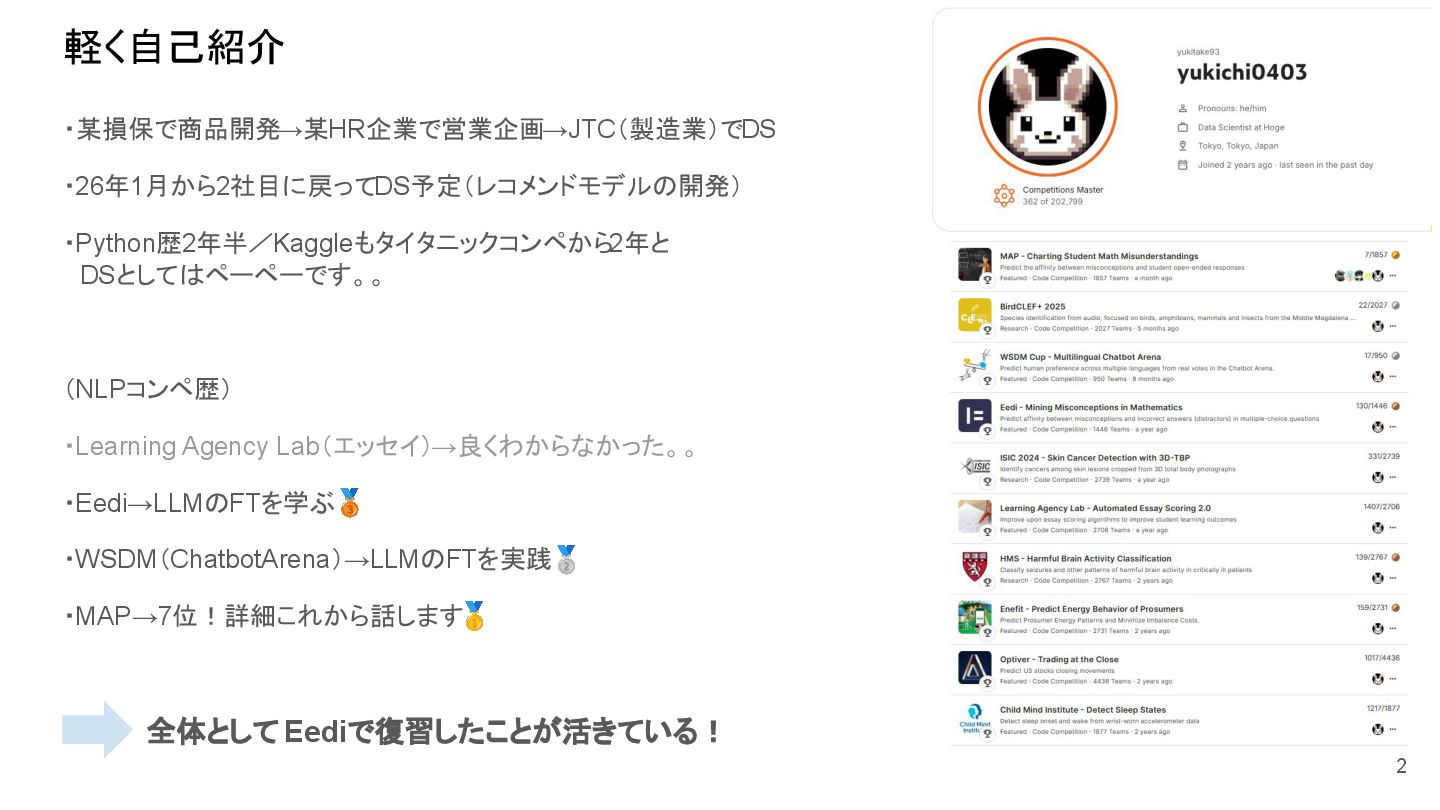This screenshot has width=1440, height=810.
Task: Open the MAP - Charting Student Math Misunderstandings link
Action: pyautogui.click(x=1099, y=256)
